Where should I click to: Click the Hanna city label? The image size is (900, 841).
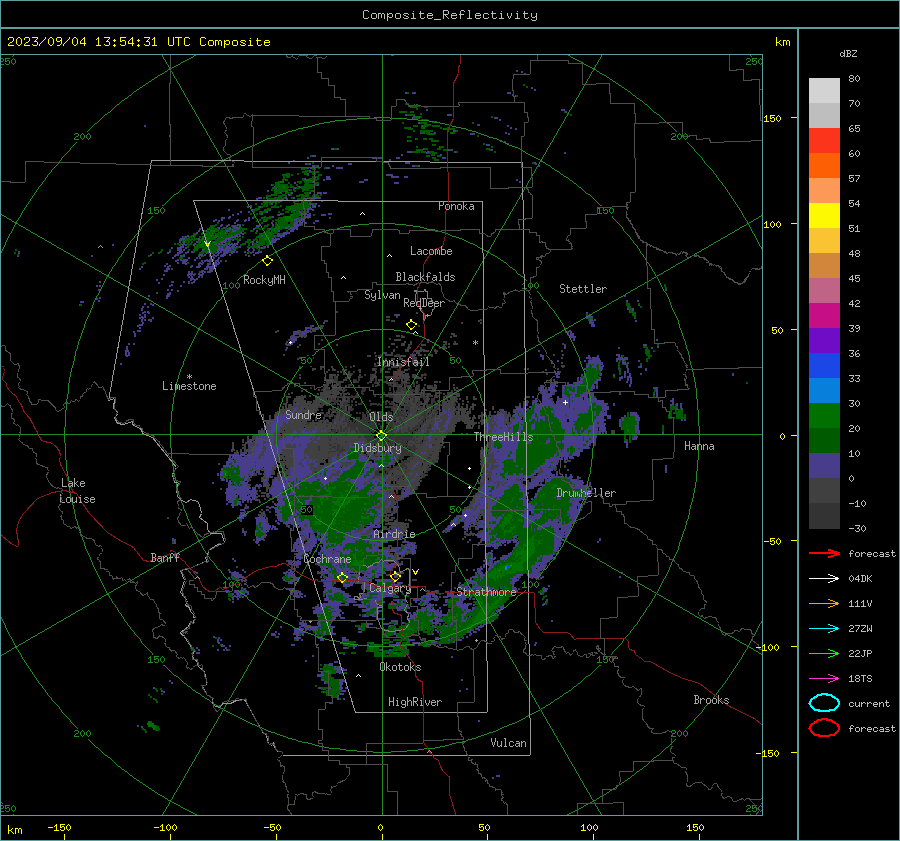[699, 446]
